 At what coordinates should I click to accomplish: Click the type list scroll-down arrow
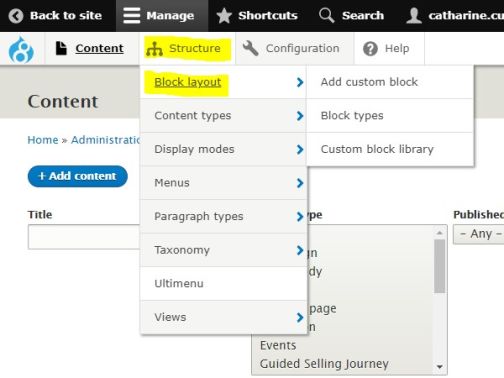pos(440,367)
